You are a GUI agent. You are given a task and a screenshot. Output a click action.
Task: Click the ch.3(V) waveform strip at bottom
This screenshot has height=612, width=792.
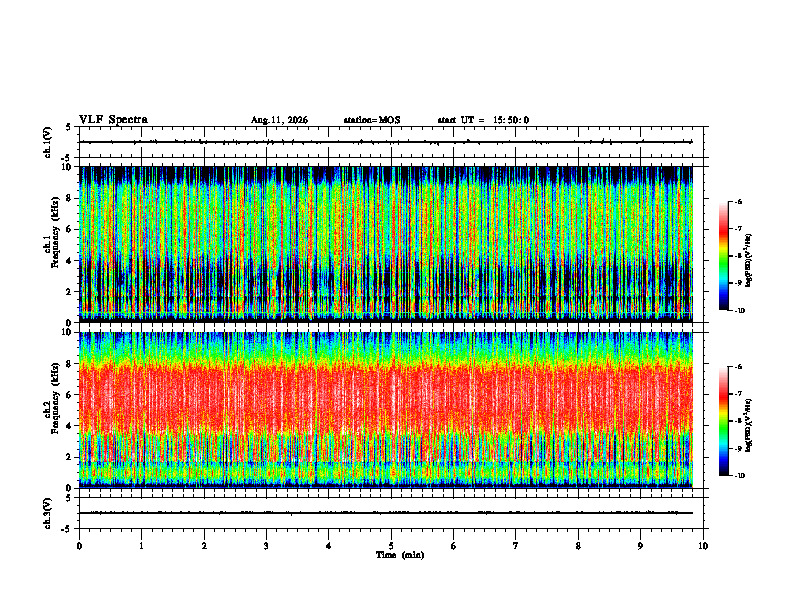[x=386, y=513]
